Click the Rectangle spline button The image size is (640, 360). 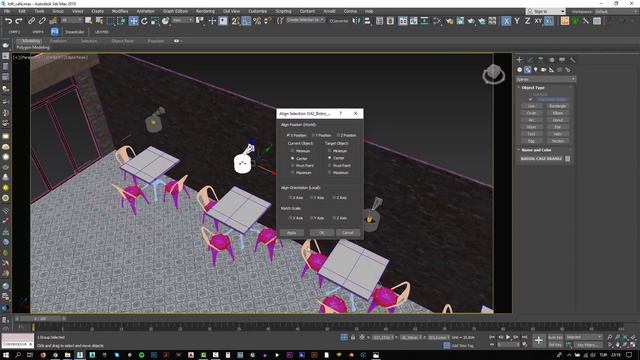point(558,106)
